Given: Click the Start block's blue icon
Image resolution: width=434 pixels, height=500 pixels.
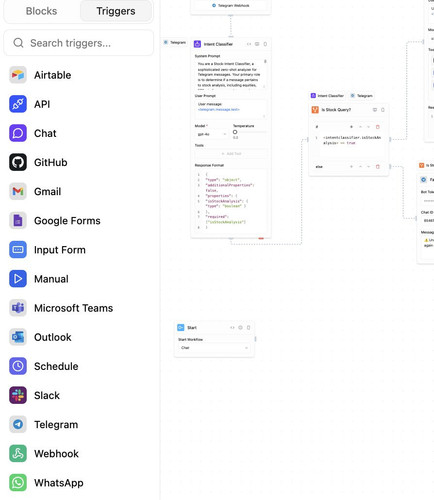Looking at the screenshot, I should click(x=181, y=327).
